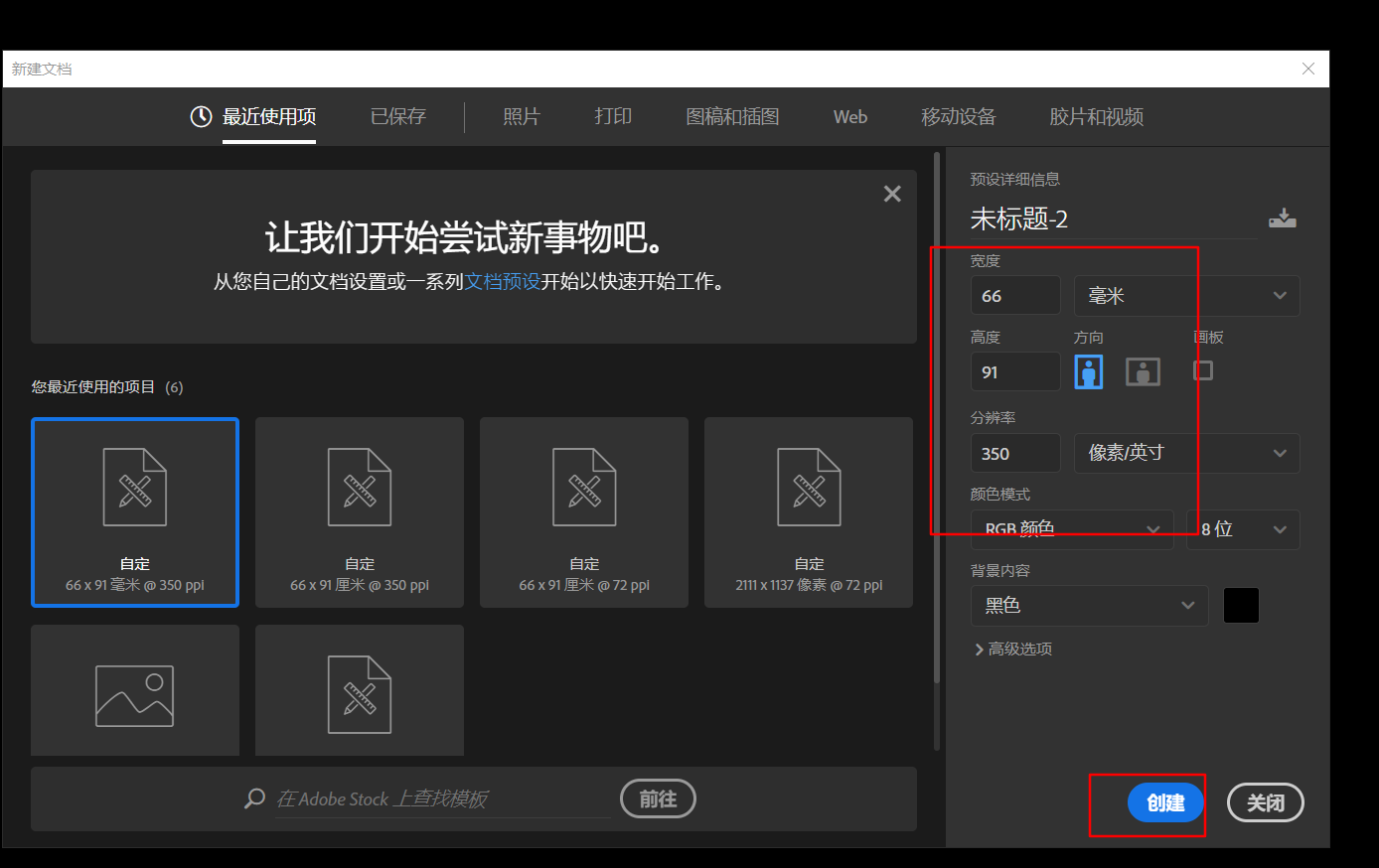The width and height of the screenshot is (1379, 868).
Task: Select preset 66 x 91 厘米 @ 350 ppi
Action: tap(360, 511)
